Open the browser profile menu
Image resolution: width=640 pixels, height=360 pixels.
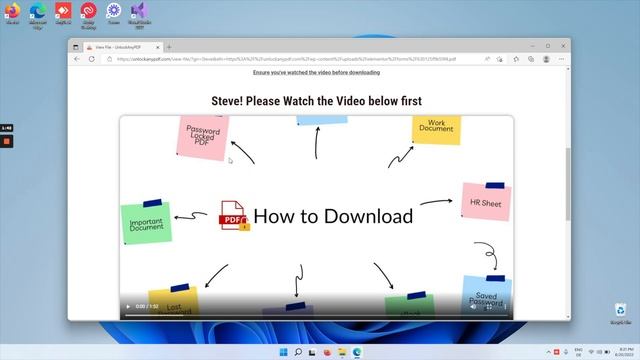[546, 59]
